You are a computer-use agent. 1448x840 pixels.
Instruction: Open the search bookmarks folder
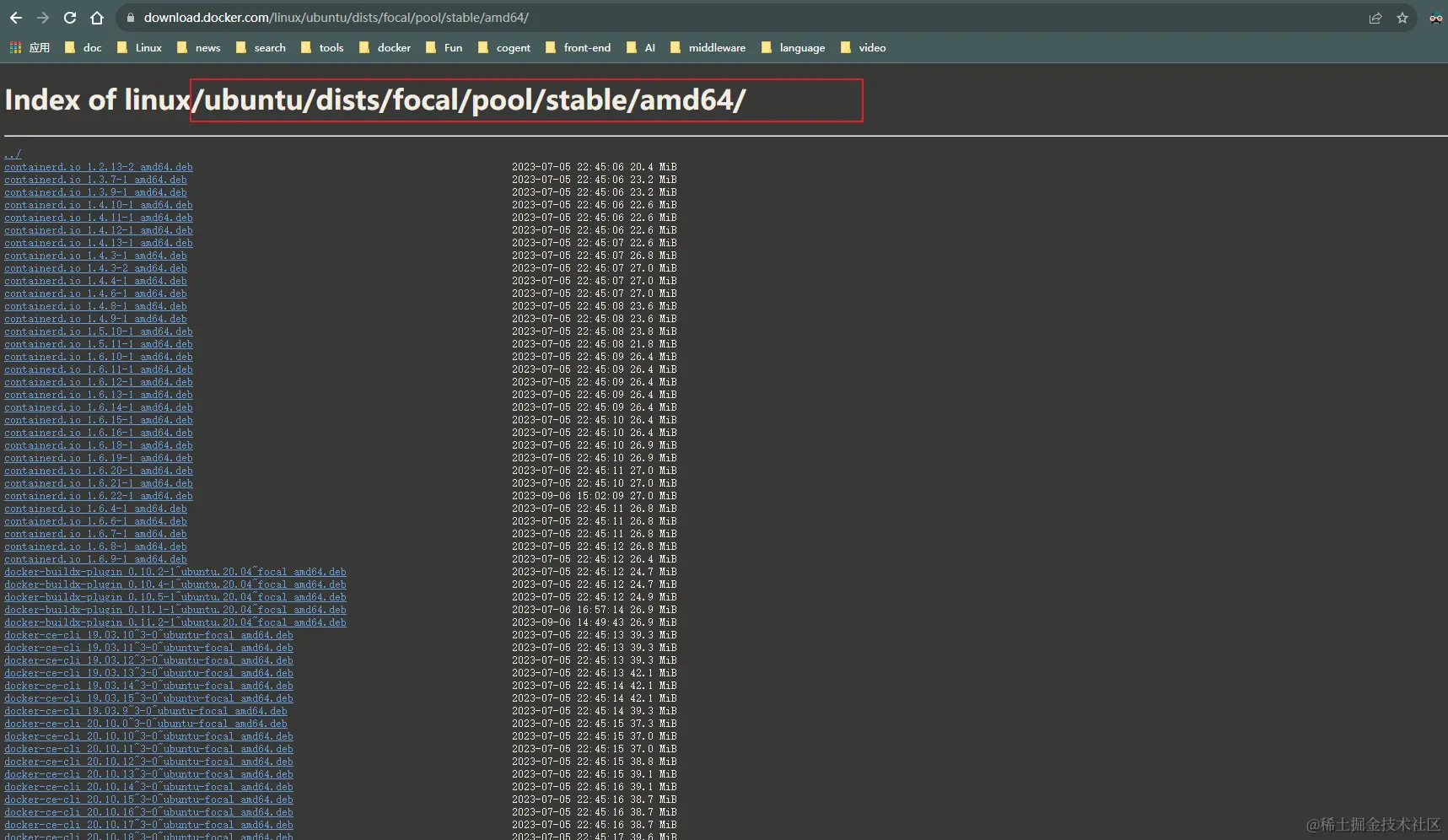pyautogui.click(x=261, y=48)
